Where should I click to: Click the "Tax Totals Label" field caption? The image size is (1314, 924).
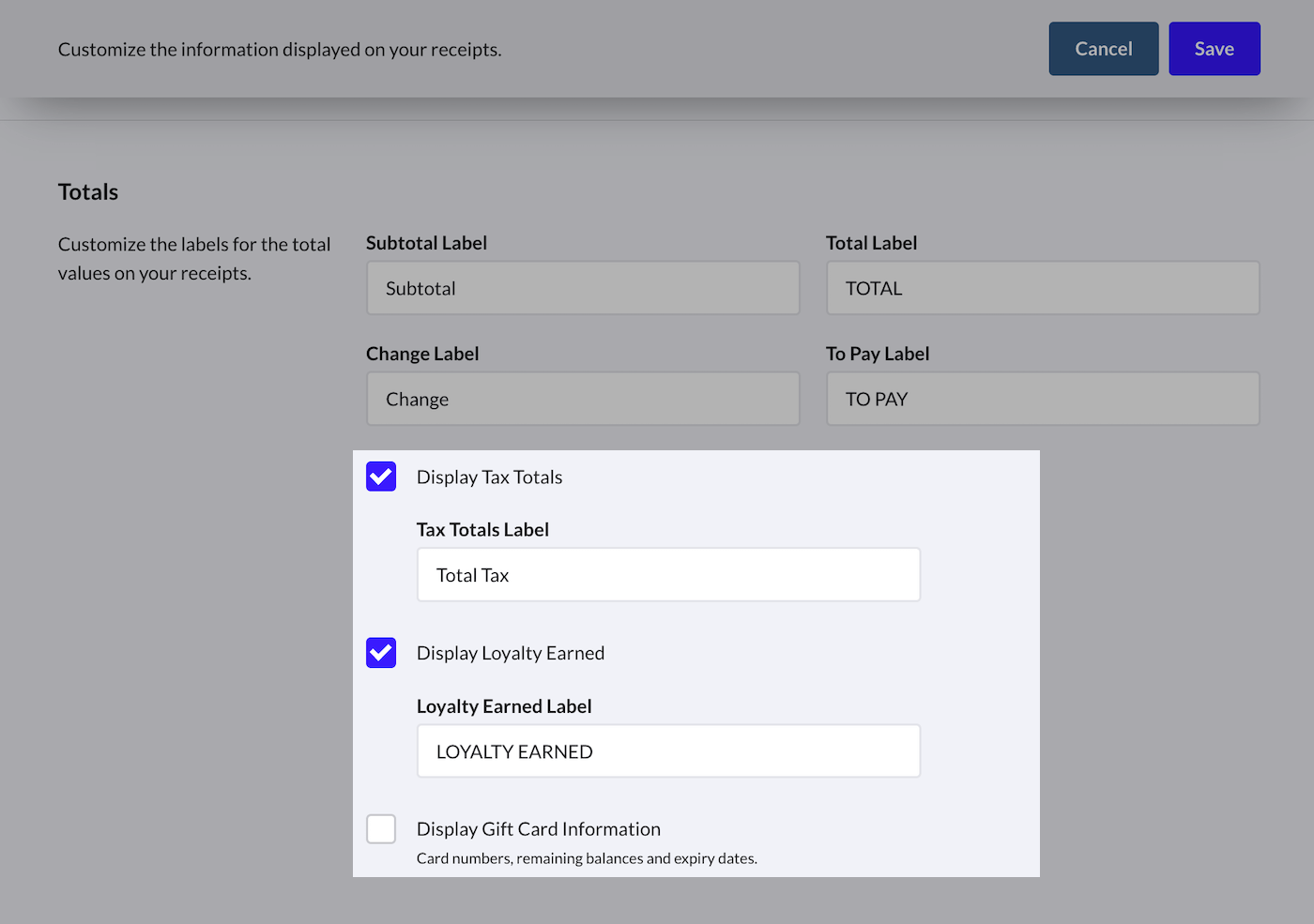[x=482, y=530]
